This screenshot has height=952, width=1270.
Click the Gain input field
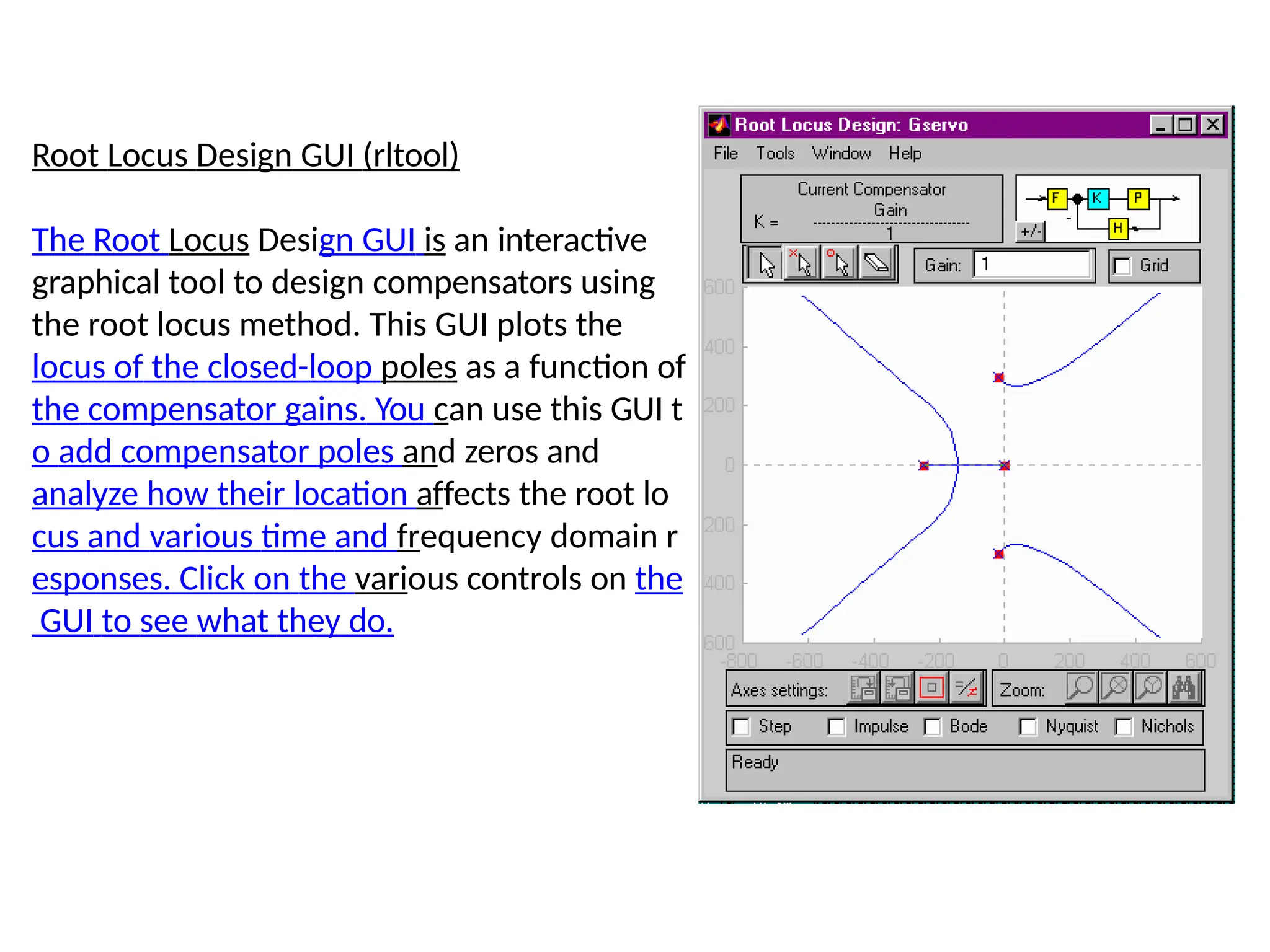pos(1032,265)
